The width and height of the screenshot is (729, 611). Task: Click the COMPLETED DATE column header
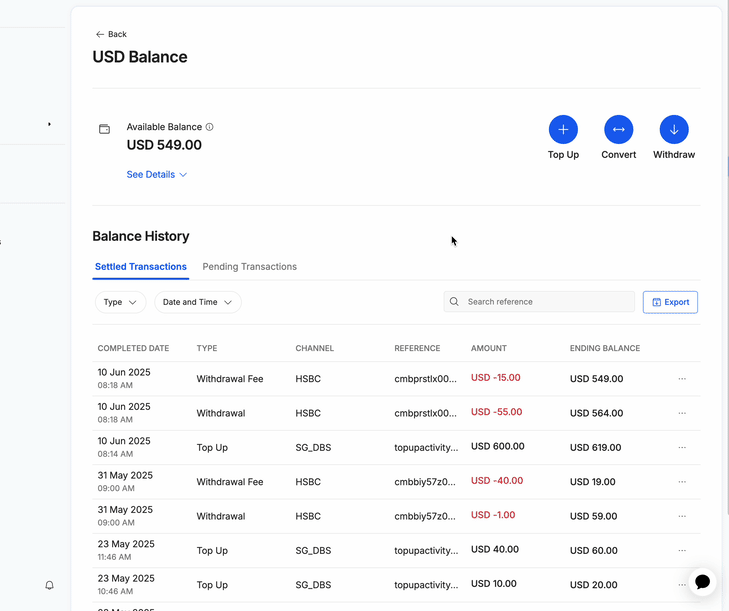pos(133,348)
